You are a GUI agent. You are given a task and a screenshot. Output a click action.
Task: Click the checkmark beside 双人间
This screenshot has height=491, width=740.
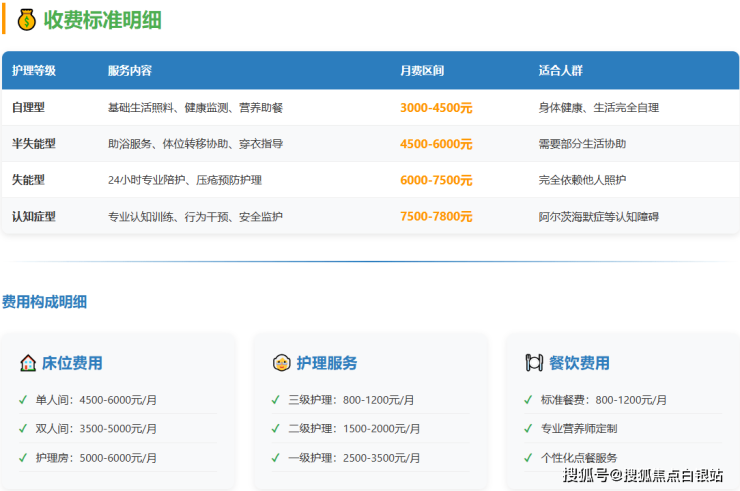[23, 429]
